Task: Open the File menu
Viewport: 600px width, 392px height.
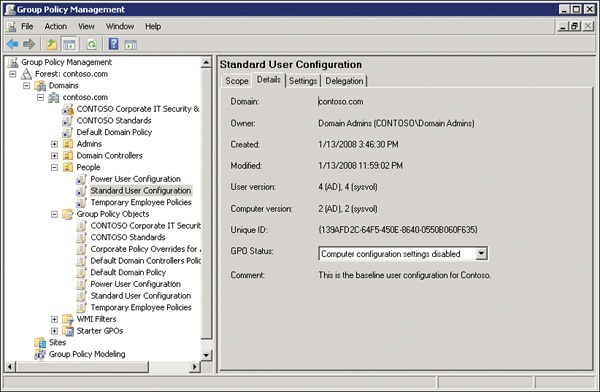Action: [27, 26]
